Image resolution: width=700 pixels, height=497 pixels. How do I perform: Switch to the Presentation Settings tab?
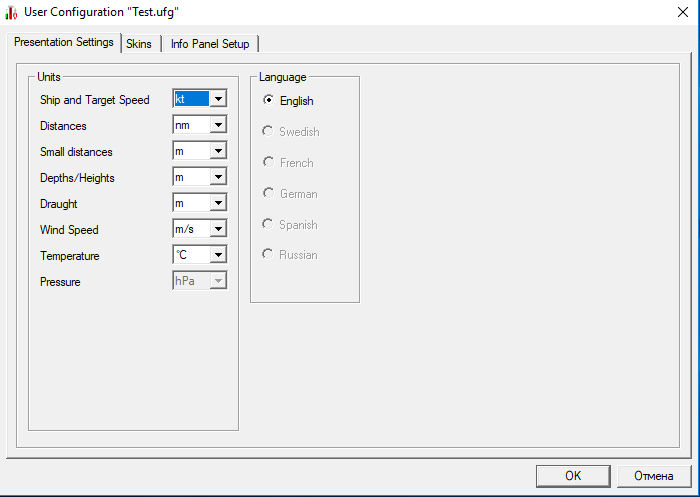pyautogui.click(x=63, y=43)
